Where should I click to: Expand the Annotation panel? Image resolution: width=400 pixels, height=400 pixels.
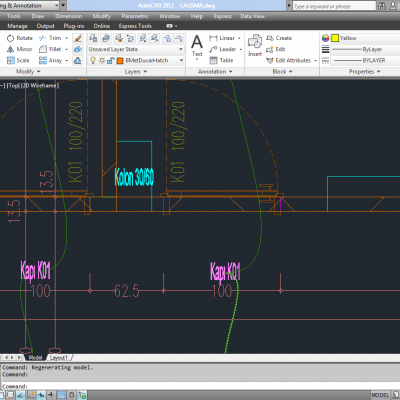215,72
